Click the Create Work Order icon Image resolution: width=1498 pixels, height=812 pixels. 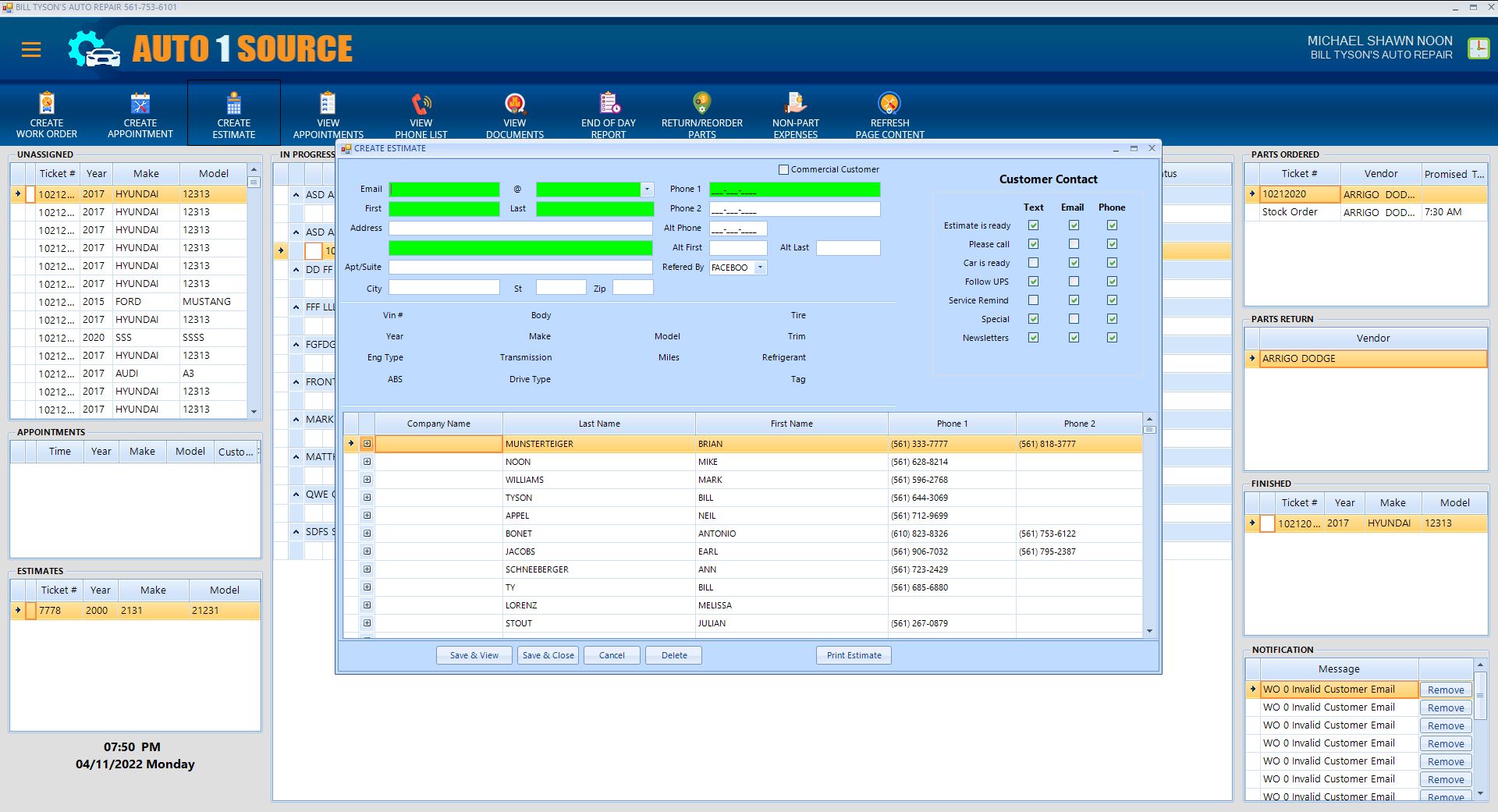47,104
